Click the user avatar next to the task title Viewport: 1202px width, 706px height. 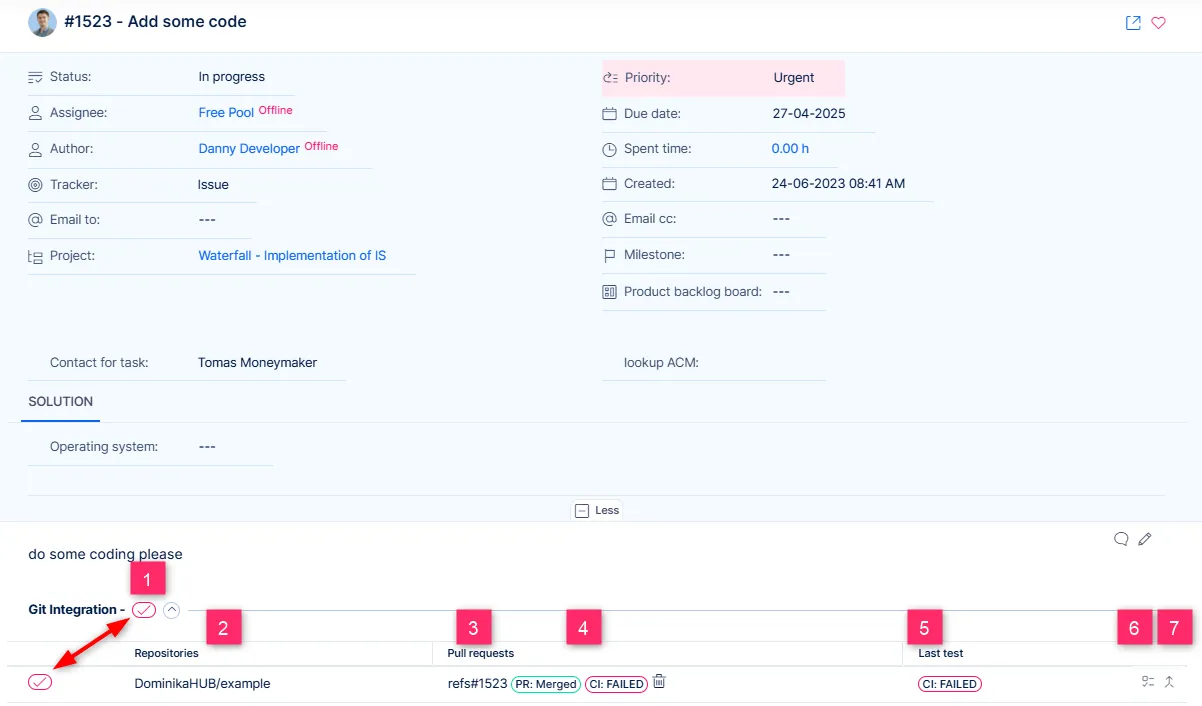pyautogui.click(x=42, y=22)
